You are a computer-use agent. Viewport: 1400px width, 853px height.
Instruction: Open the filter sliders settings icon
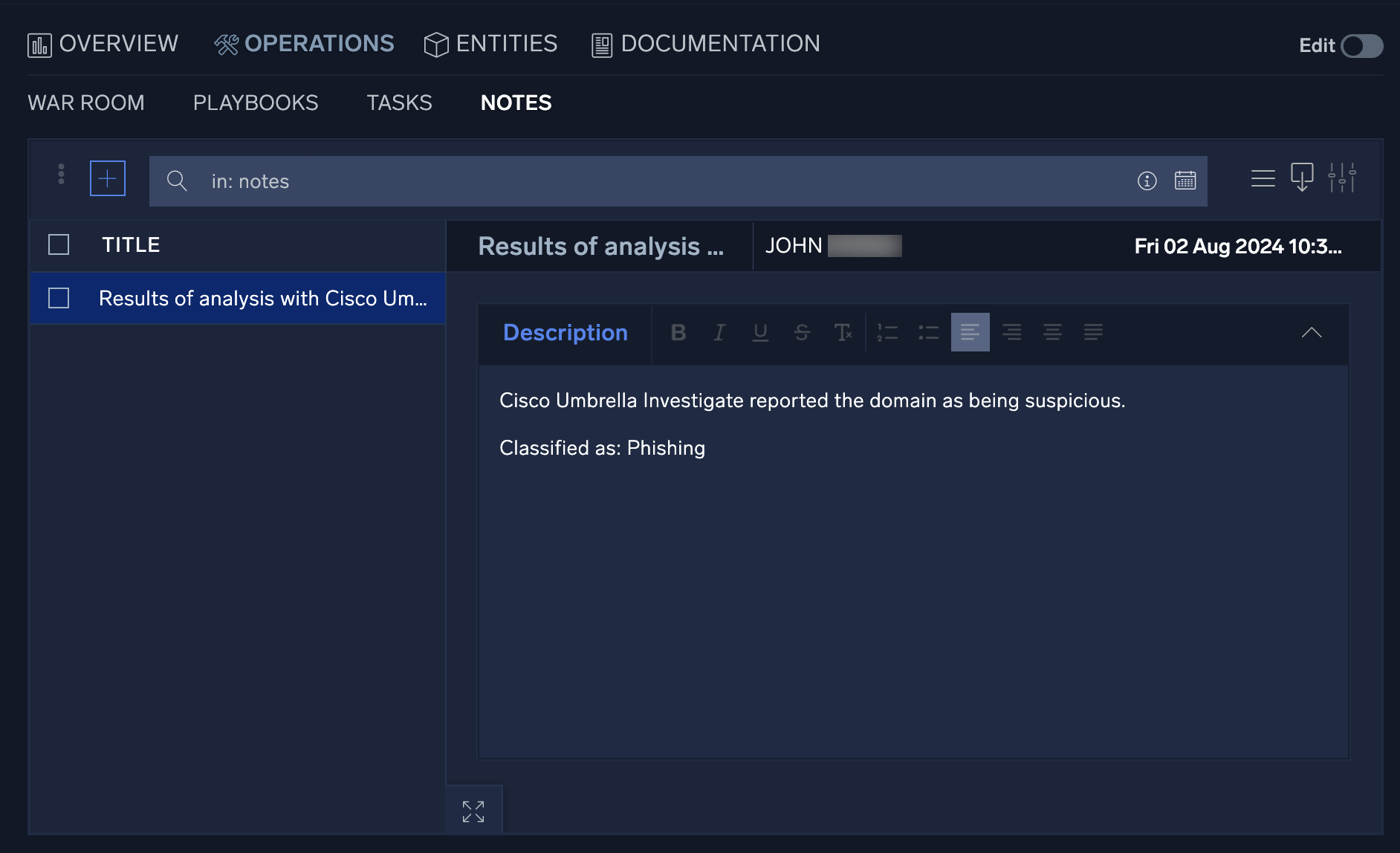coord(1342,178)
